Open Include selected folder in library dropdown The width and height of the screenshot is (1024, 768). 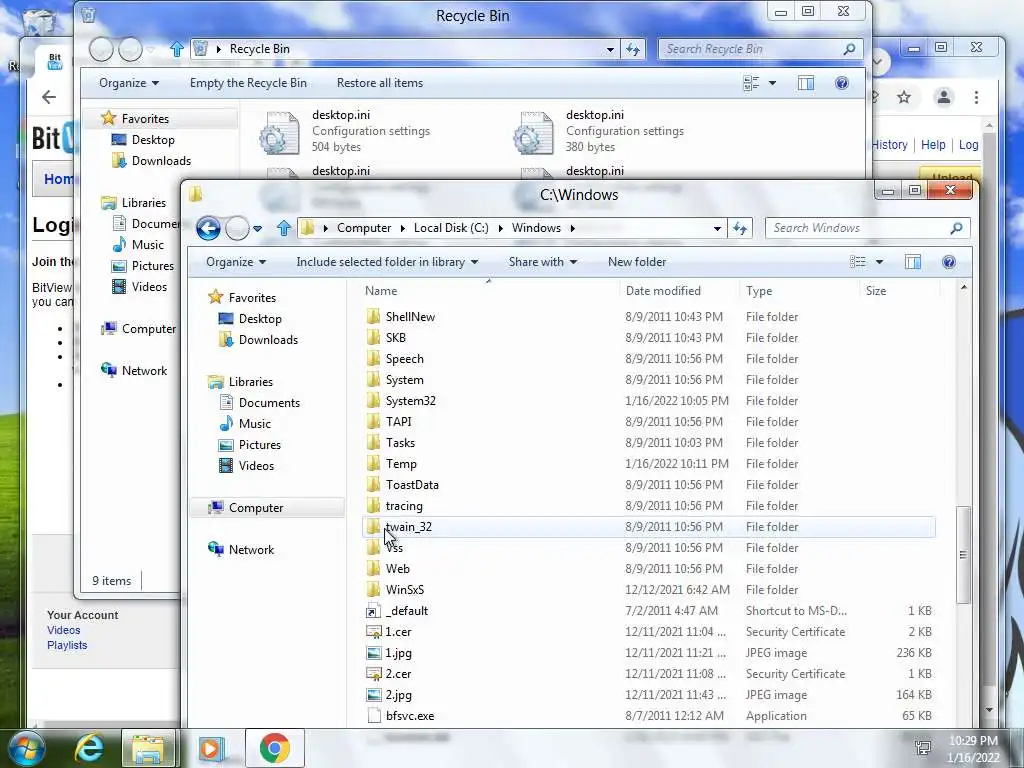pyautogui.click(x=387, y=262)
